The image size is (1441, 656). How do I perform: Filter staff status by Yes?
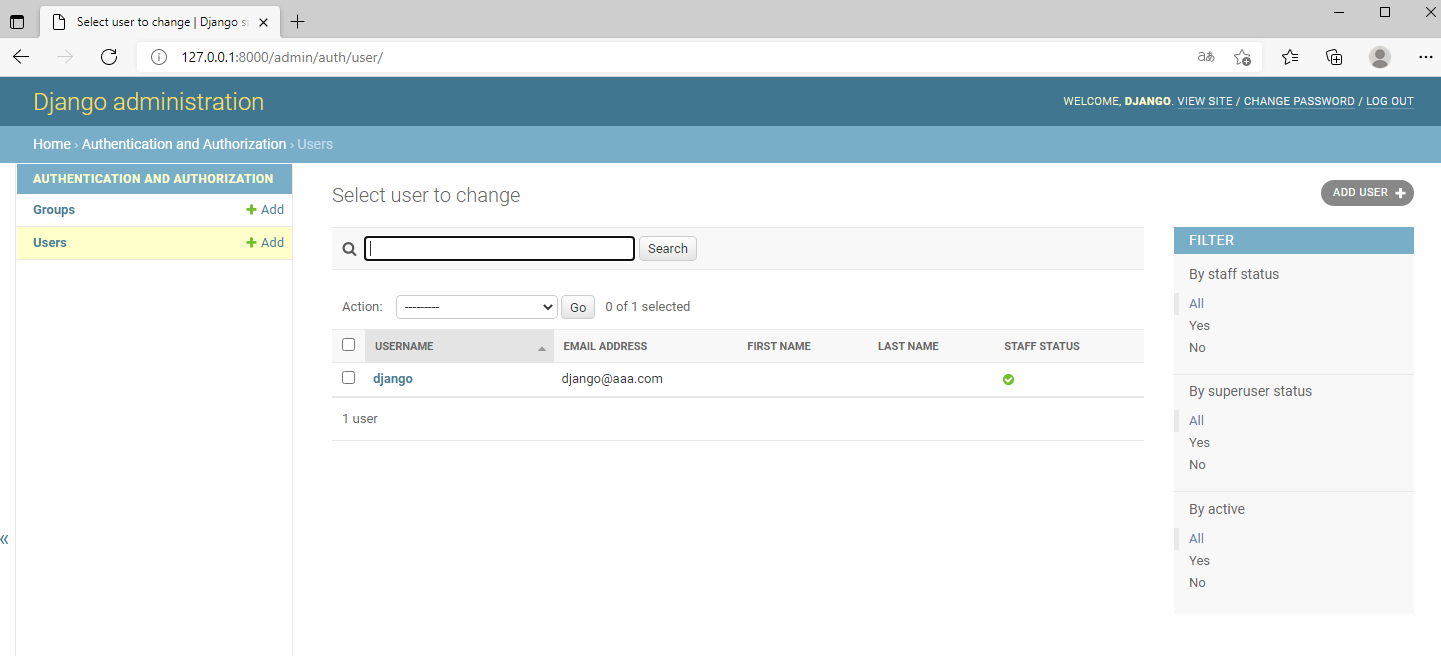pyautogui.click(x=1199, y=326)
